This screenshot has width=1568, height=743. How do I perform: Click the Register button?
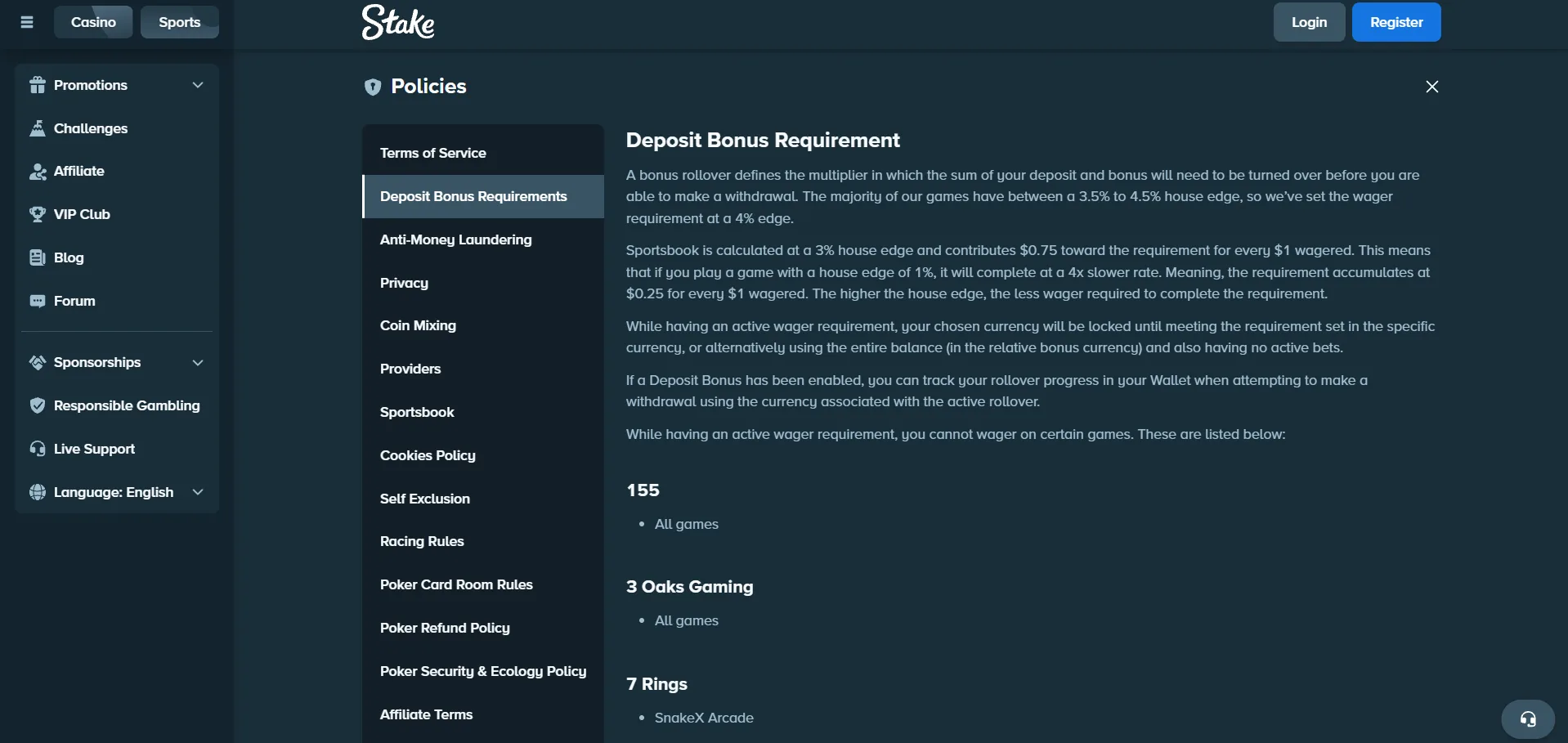1396,22
